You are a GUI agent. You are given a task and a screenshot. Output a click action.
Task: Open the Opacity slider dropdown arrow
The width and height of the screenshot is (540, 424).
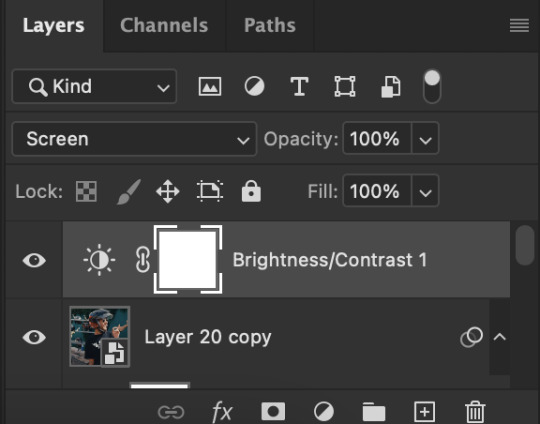point(425,139)
